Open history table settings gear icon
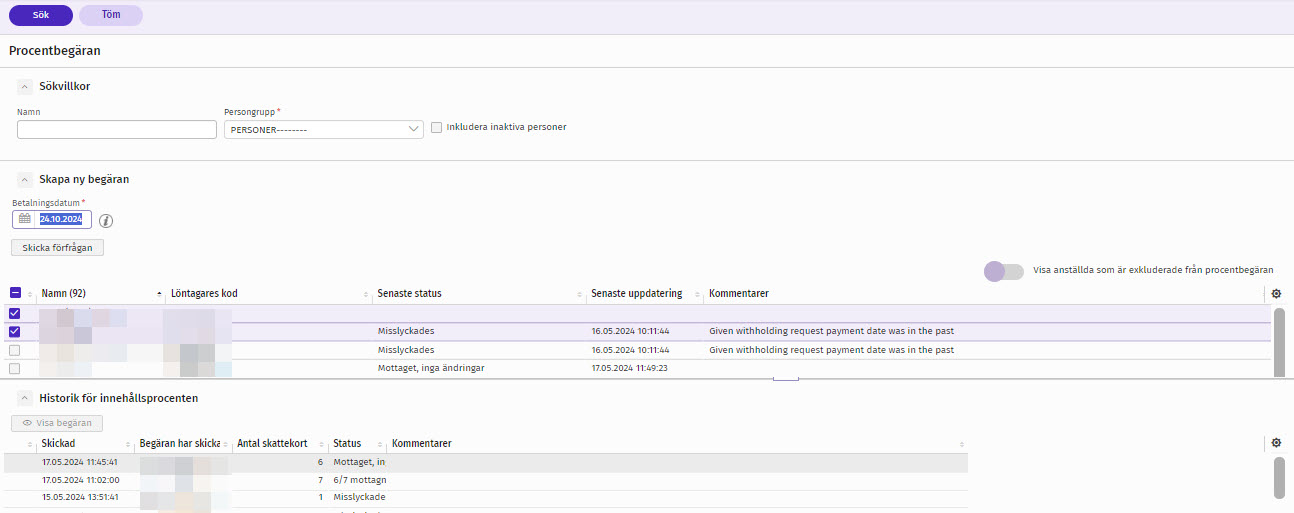The width and height of the screenshot is (1294, 513). (x=1276, y=443)
